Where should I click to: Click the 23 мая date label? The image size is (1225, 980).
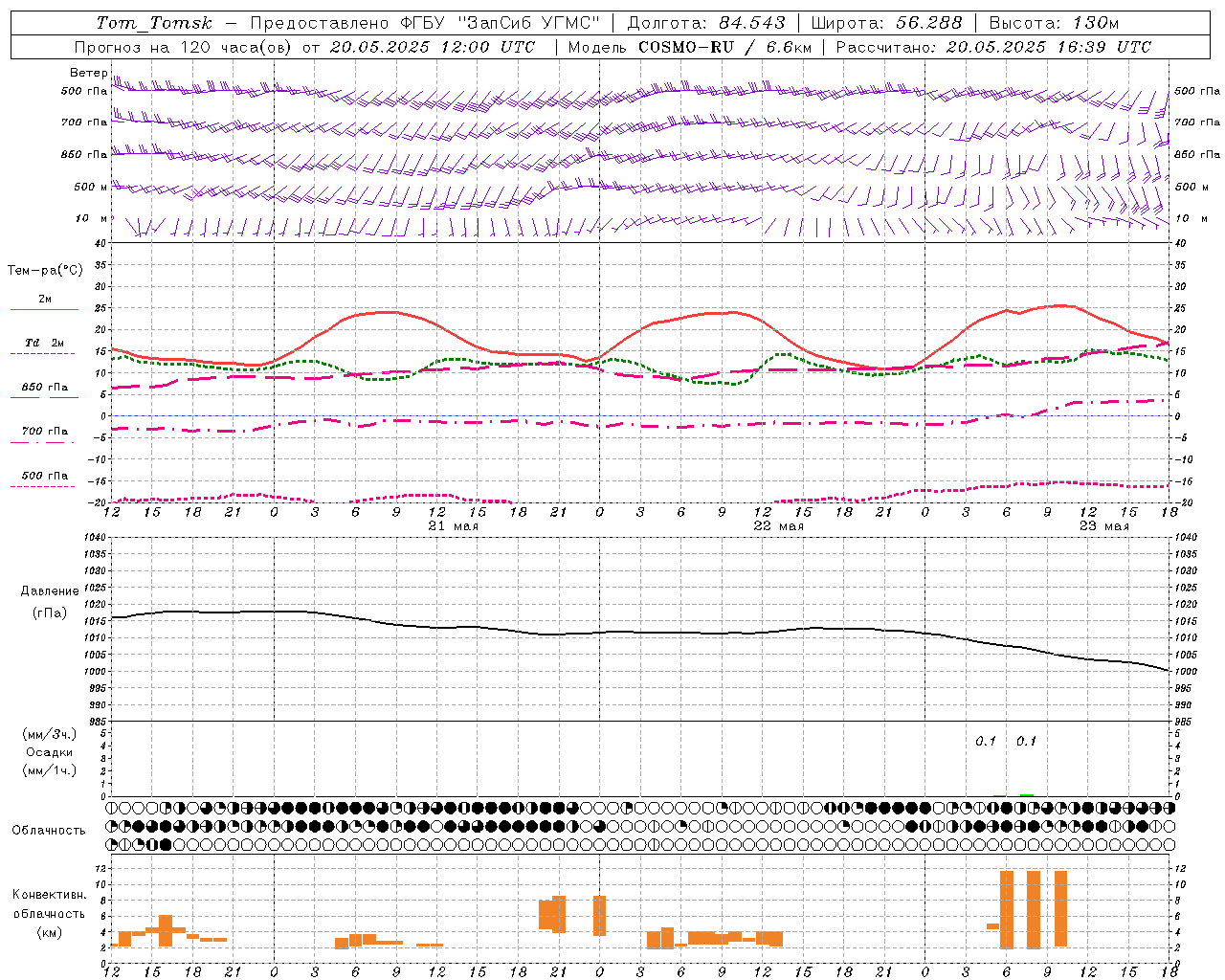(x=1104, y=526)
